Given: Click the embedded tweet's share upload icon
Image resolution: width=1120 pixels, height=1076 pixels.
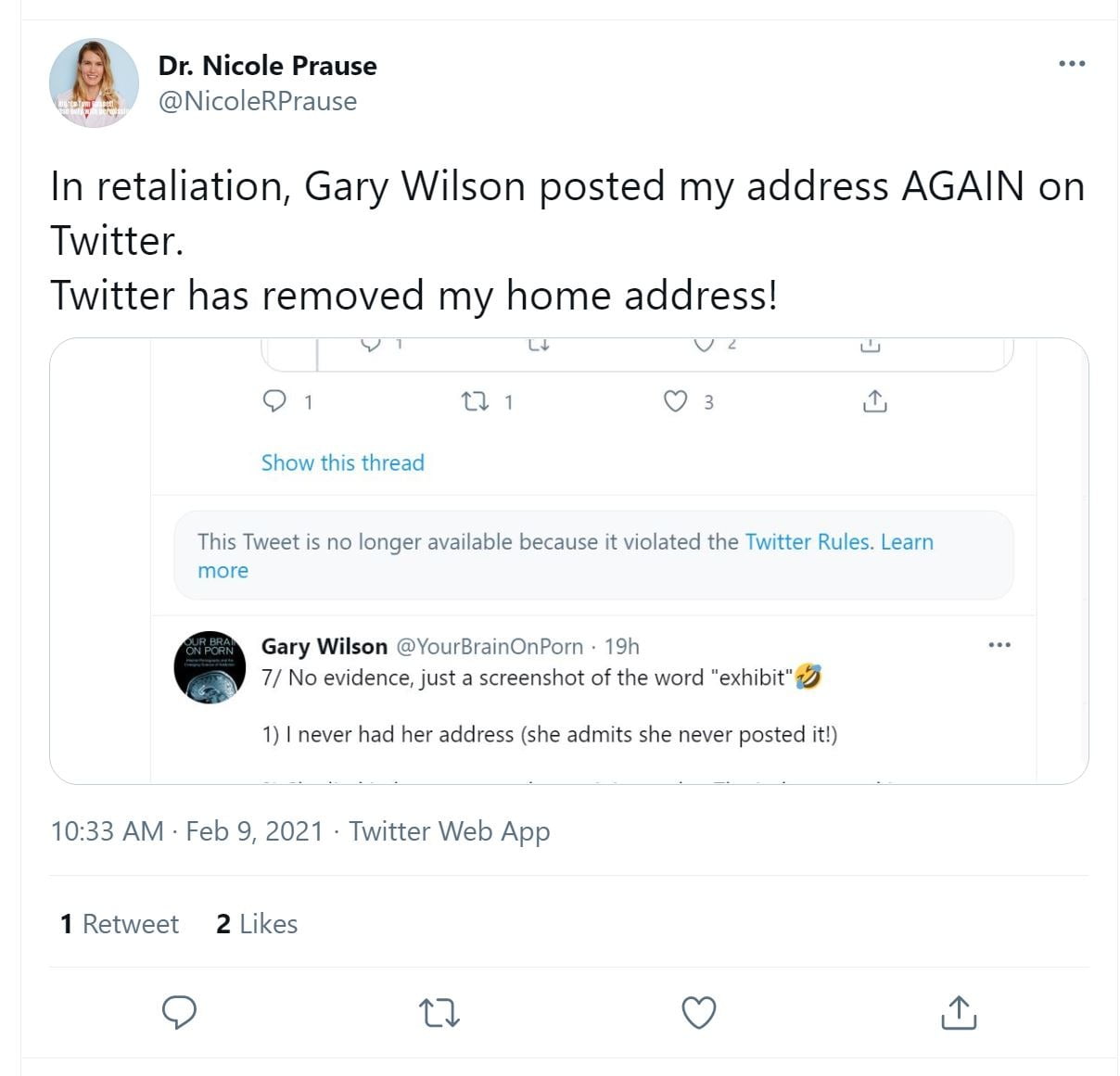Looking at the screenshot, I should click(874, 400).
